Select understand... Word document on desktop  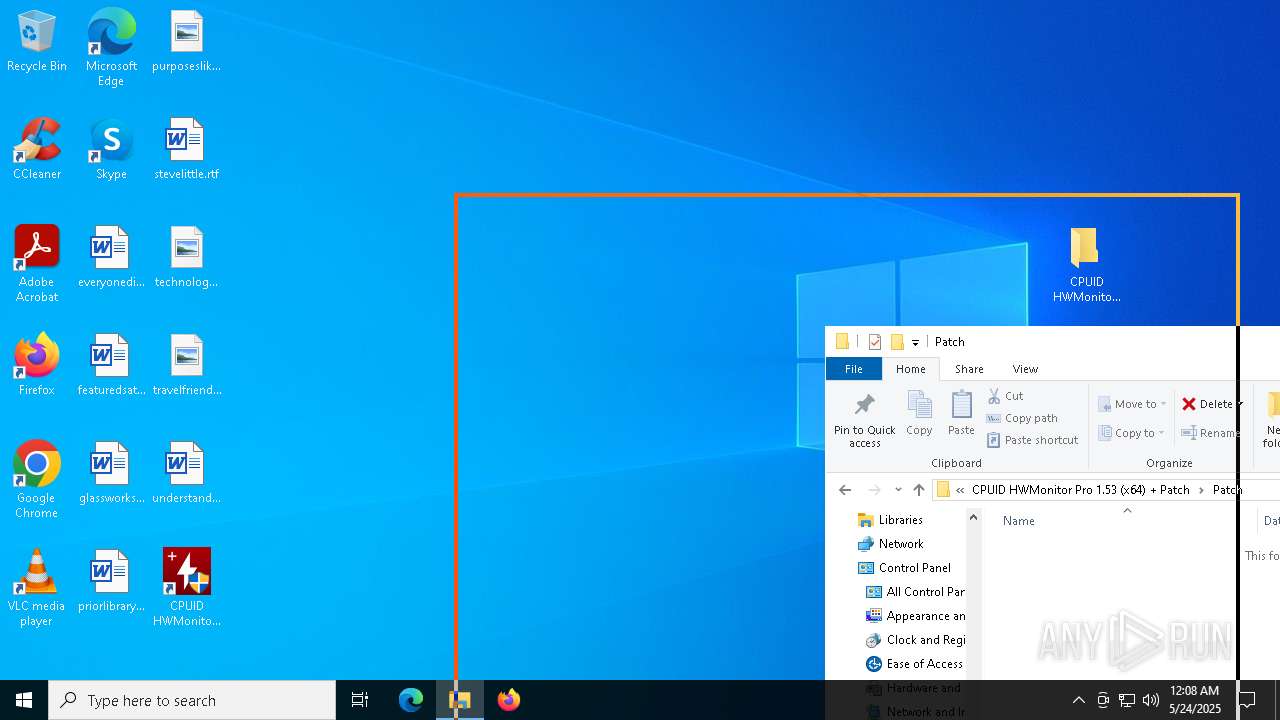tap(186, 474)
